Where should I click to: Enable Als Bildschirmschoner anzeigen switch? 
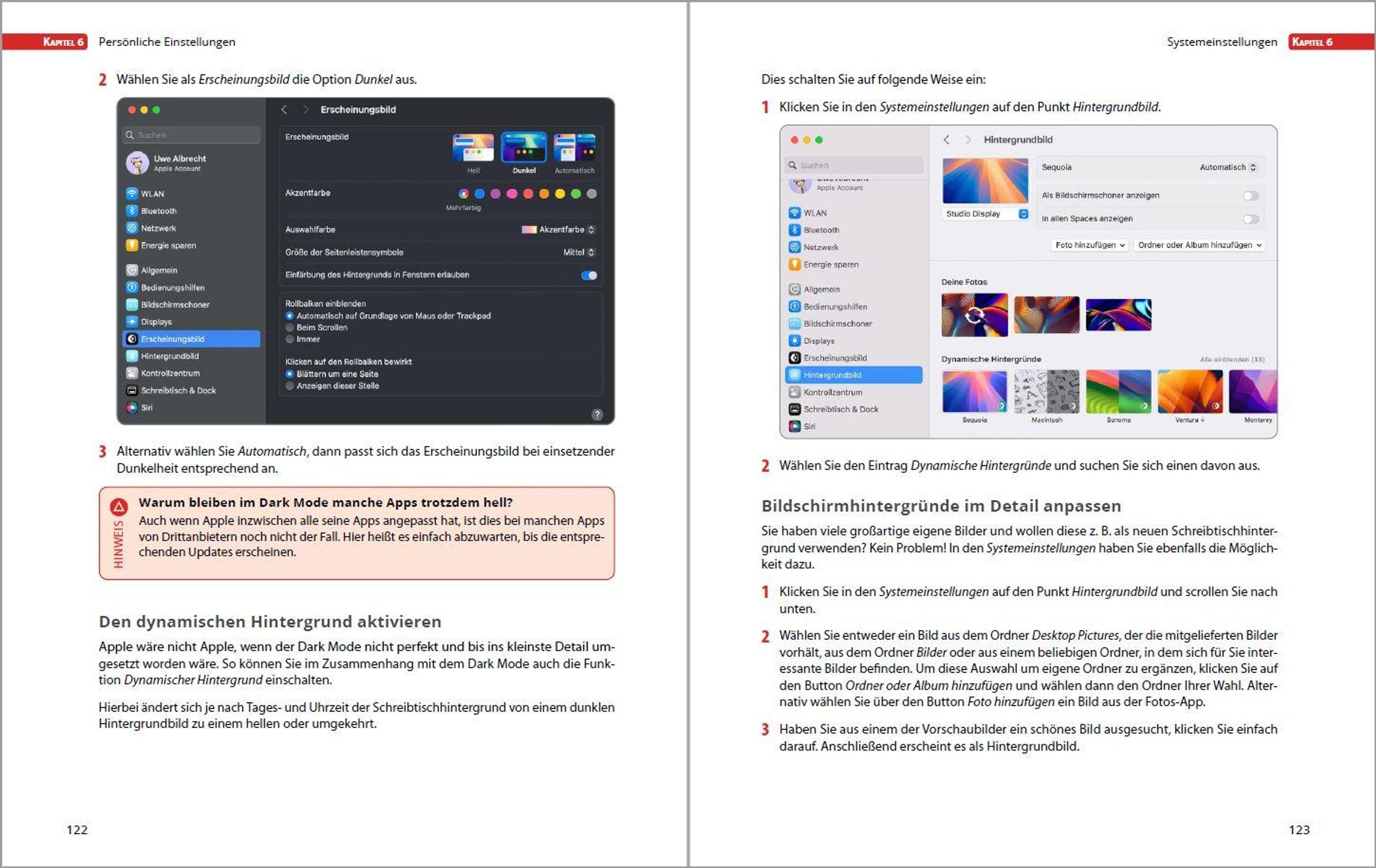point(1251,196)
